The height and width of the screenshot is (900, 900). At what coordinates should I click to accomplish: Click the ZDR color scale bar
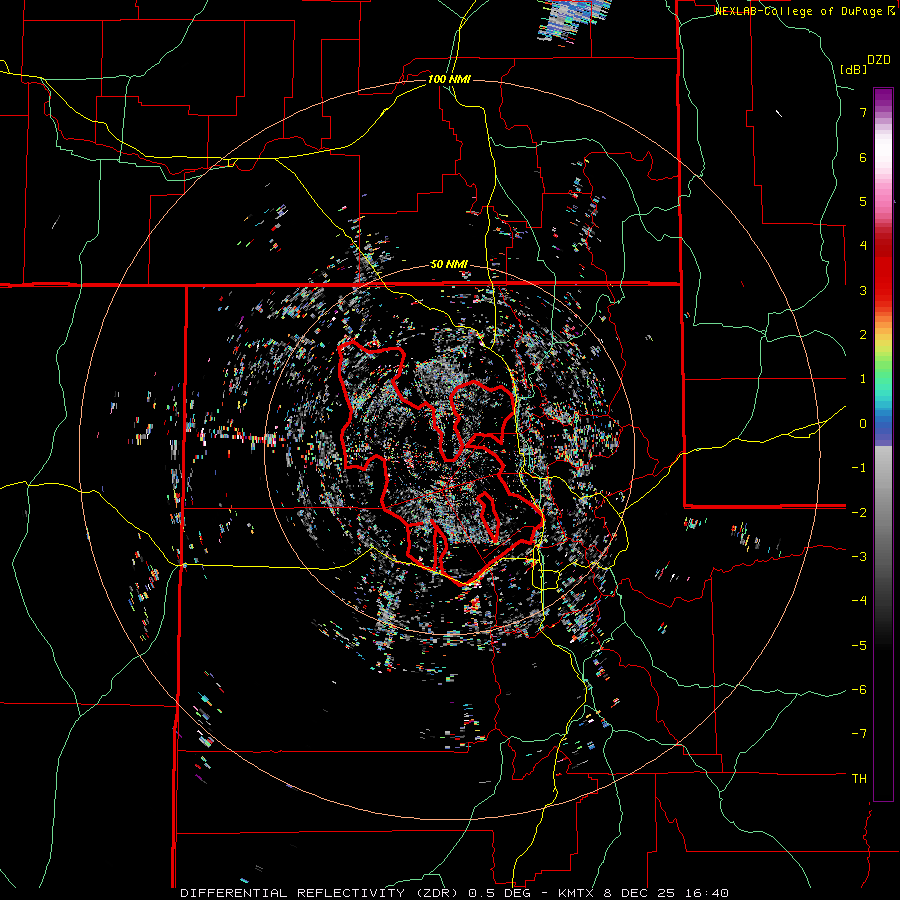point(883,444)
